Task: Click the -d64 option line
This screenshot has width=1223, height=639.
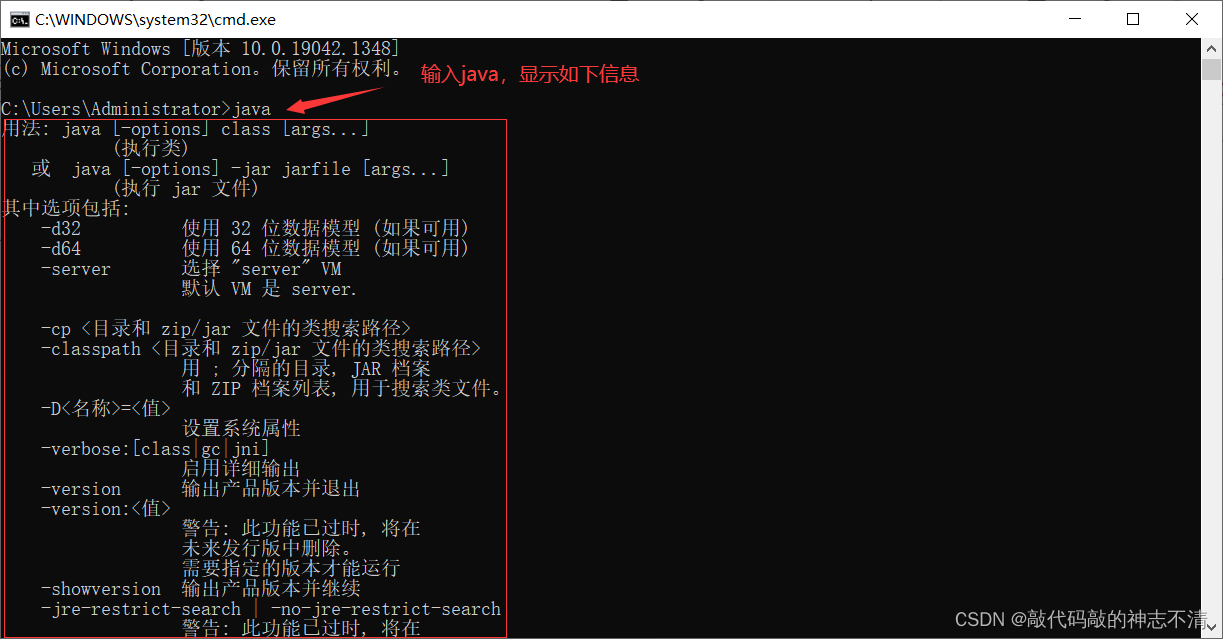Action: (255, 249)
